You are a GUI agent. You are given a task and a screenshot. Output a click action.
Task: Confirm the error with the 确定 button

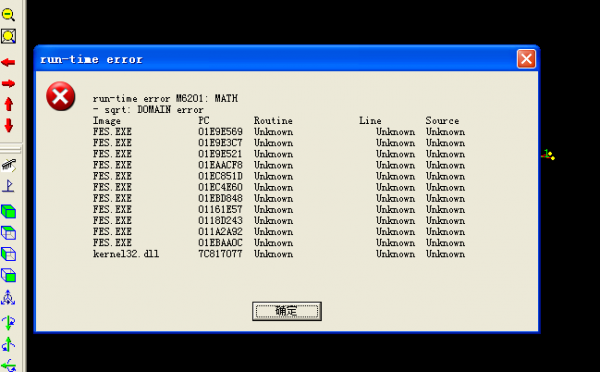[x=287, y=311]
